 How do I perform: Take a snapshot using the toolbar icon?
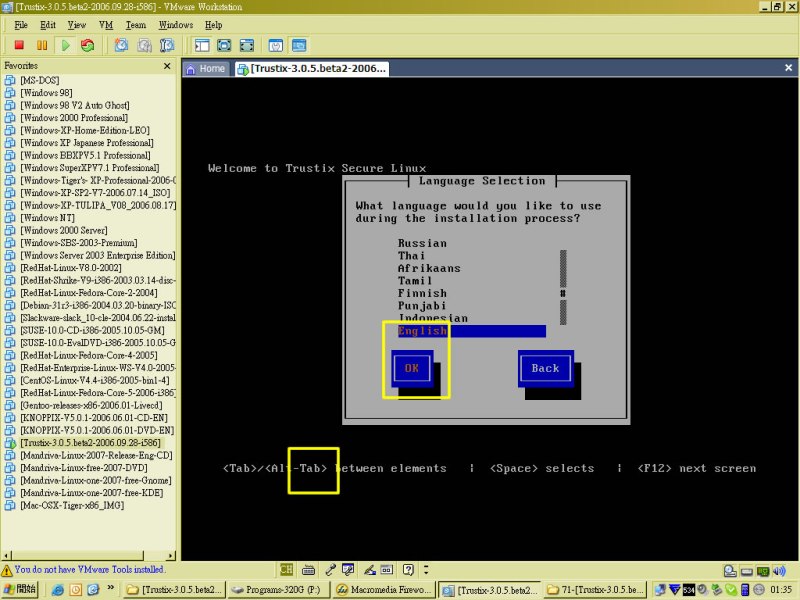point(121,45)
